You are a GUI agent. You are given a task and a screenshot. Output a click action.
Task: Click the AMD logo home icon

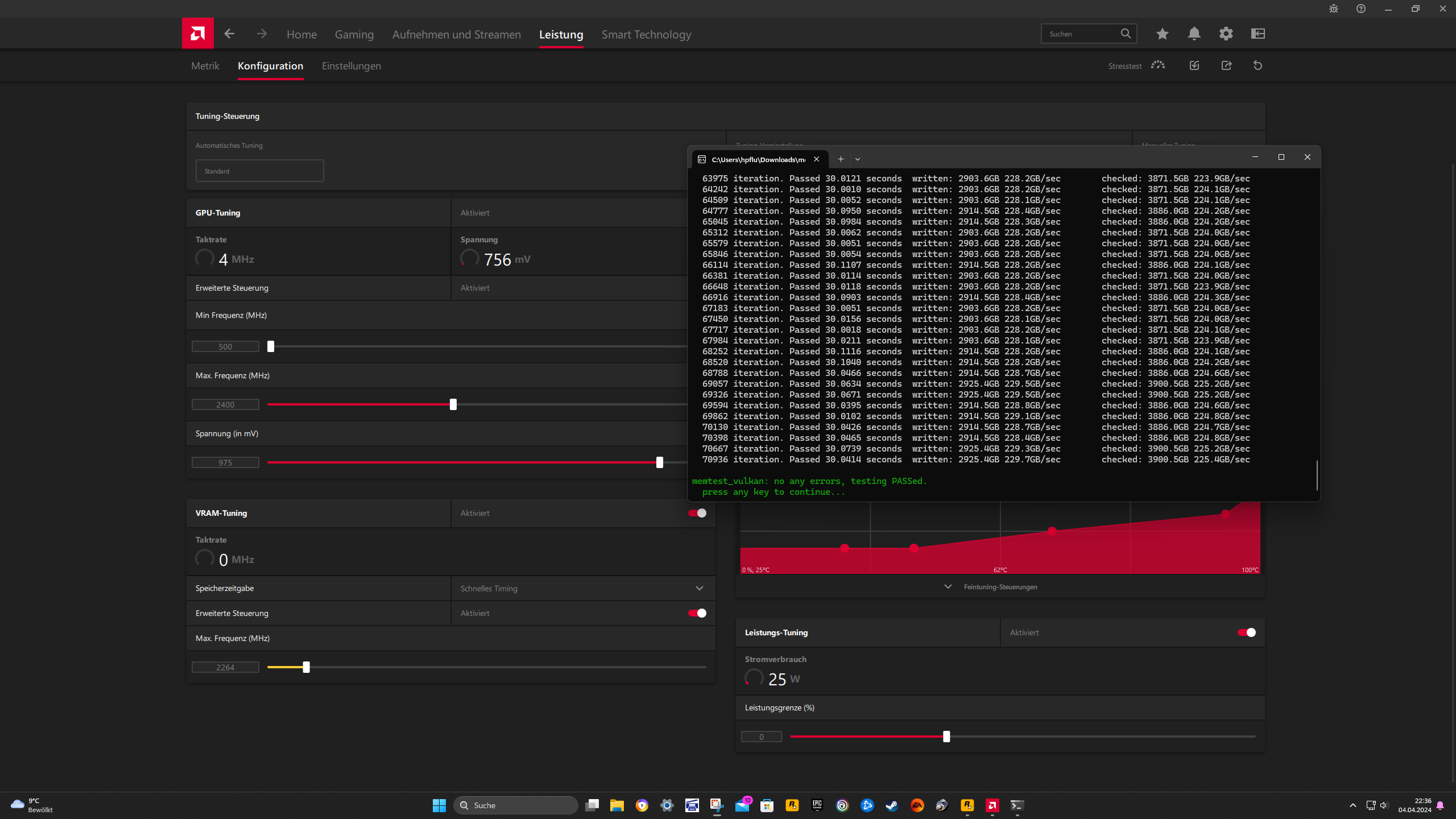pyautogui.click(x=197, y=34)
